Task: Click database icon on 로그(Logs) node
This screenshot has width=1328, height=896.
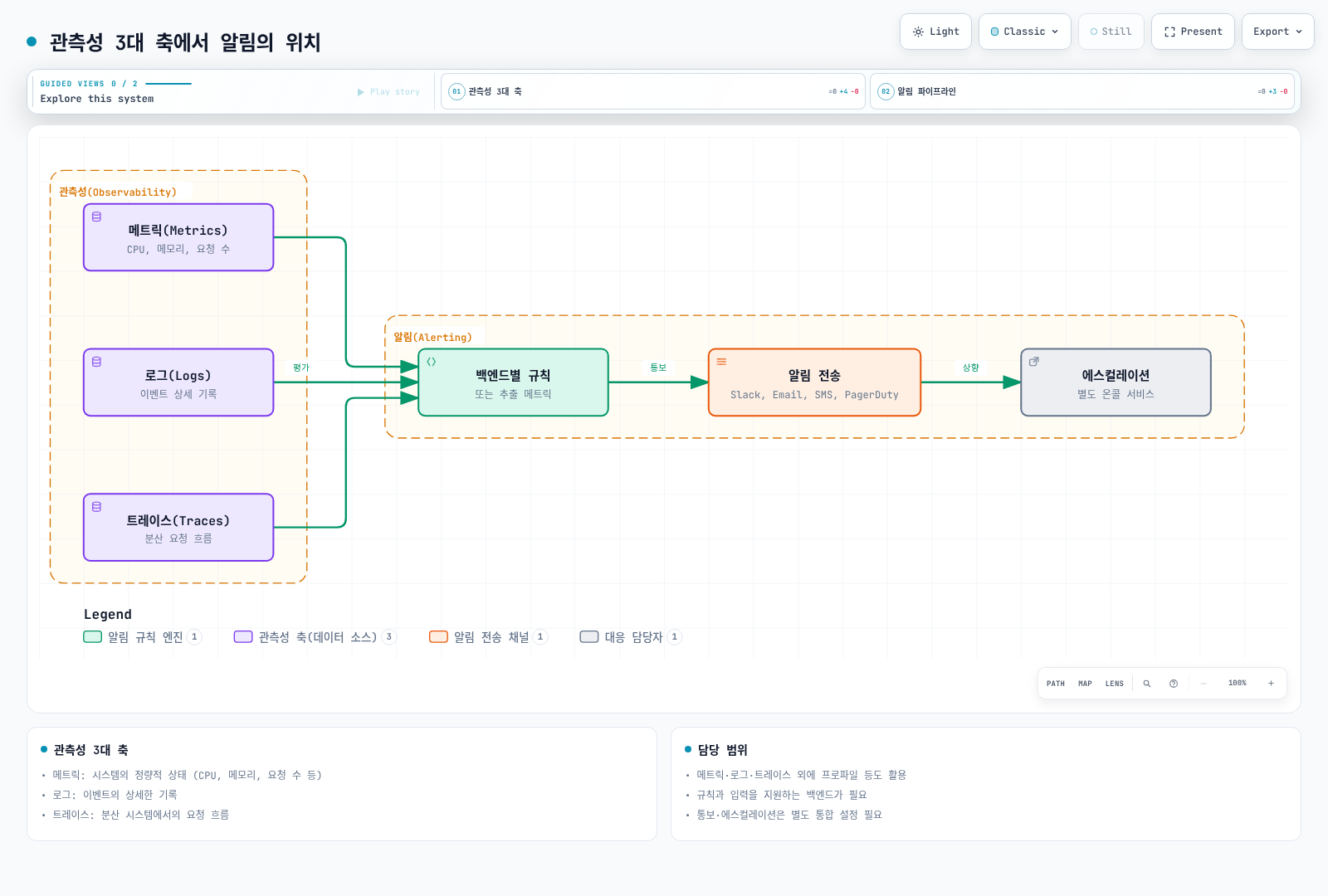Action: 96,362
